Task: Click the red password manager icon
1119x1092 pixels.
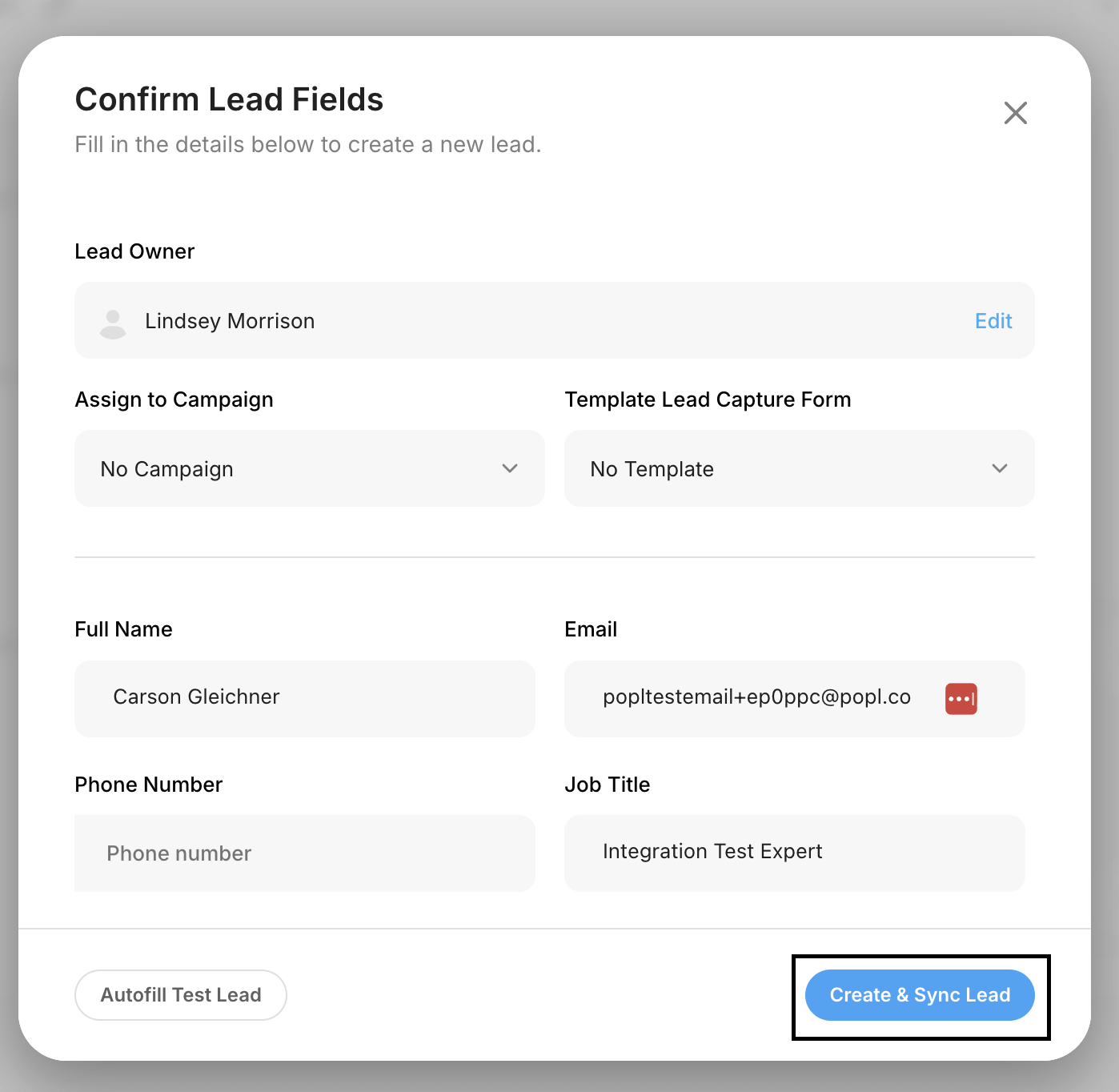Action: pos(961,698)
